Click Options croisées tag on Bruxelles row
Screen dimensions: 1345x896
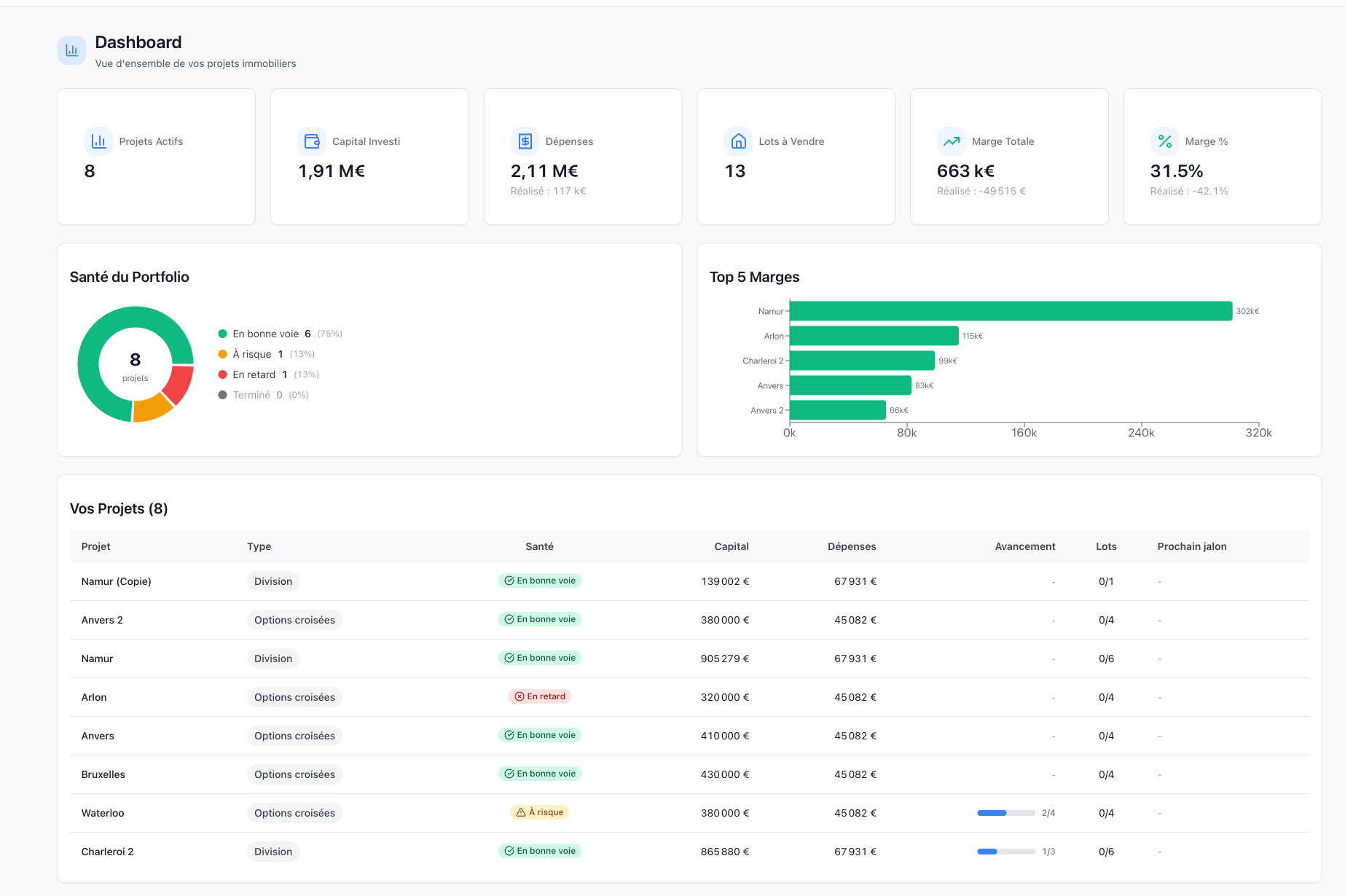[294, 774]
